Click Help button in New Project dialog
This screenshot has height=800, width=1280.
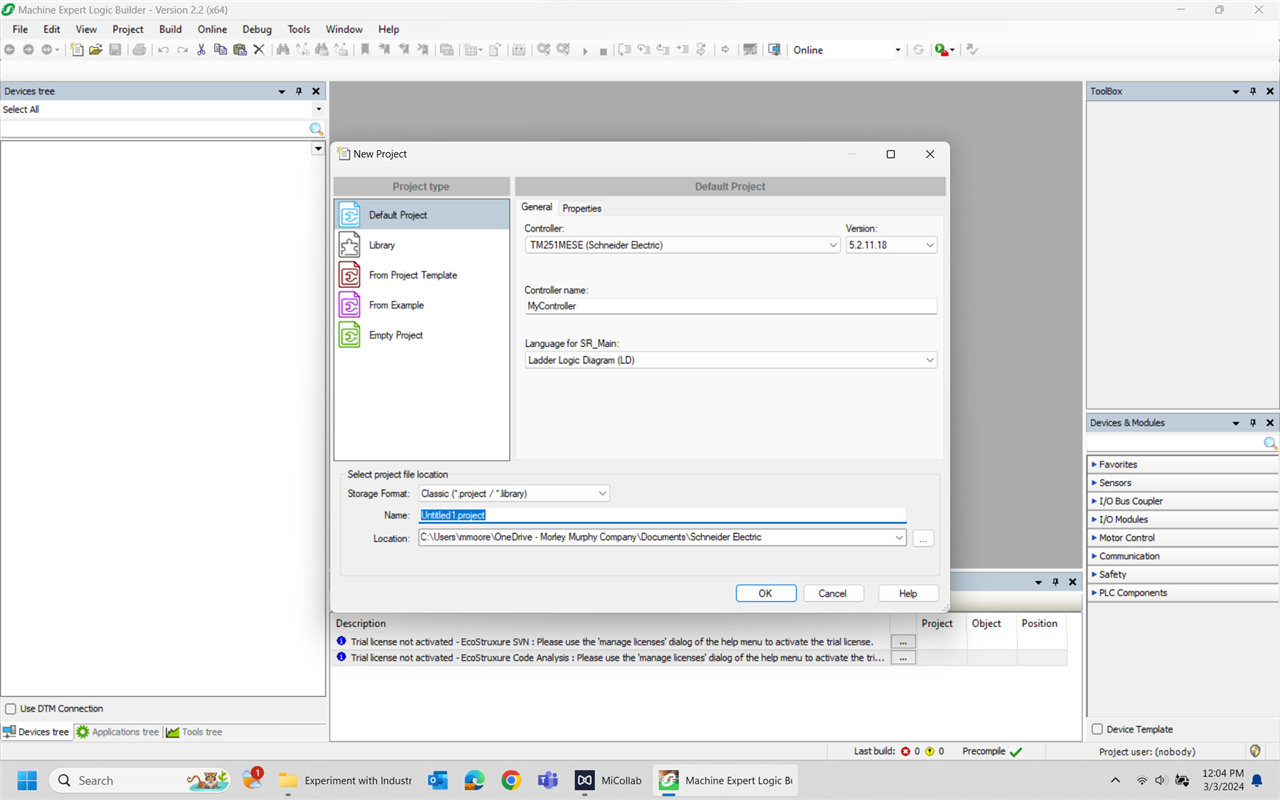(x=908, y=593)
